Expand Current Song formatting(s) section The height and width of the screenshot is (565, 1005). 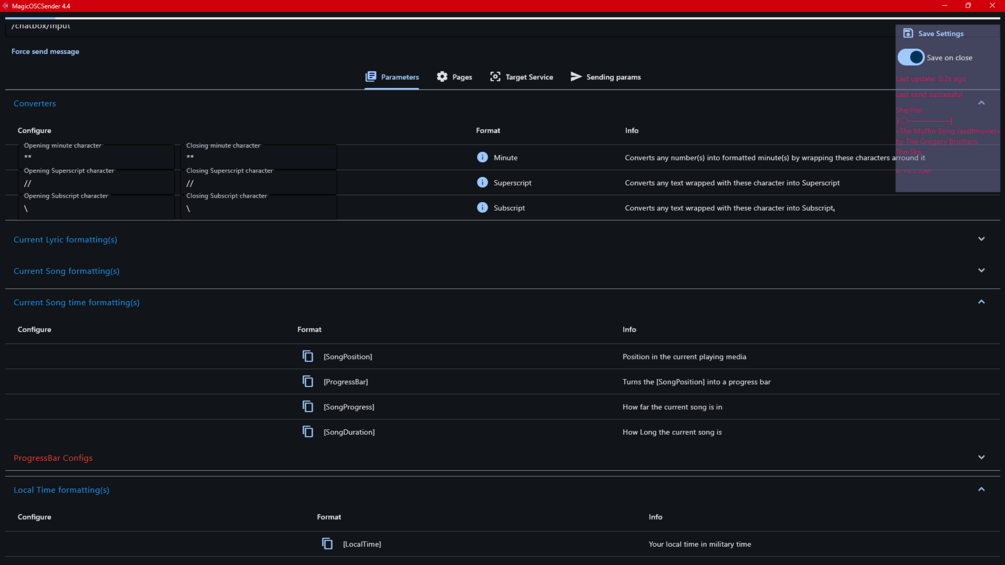tap(981, 270)
